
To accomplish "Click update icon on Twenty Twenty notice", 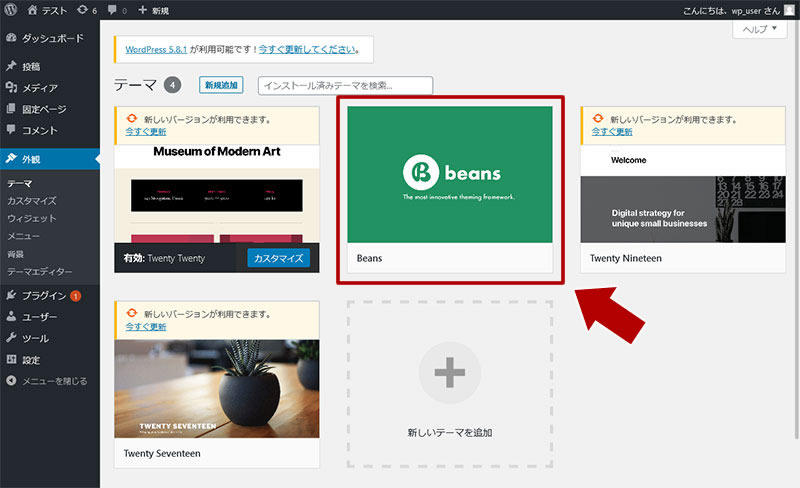I will click(132, 118).
